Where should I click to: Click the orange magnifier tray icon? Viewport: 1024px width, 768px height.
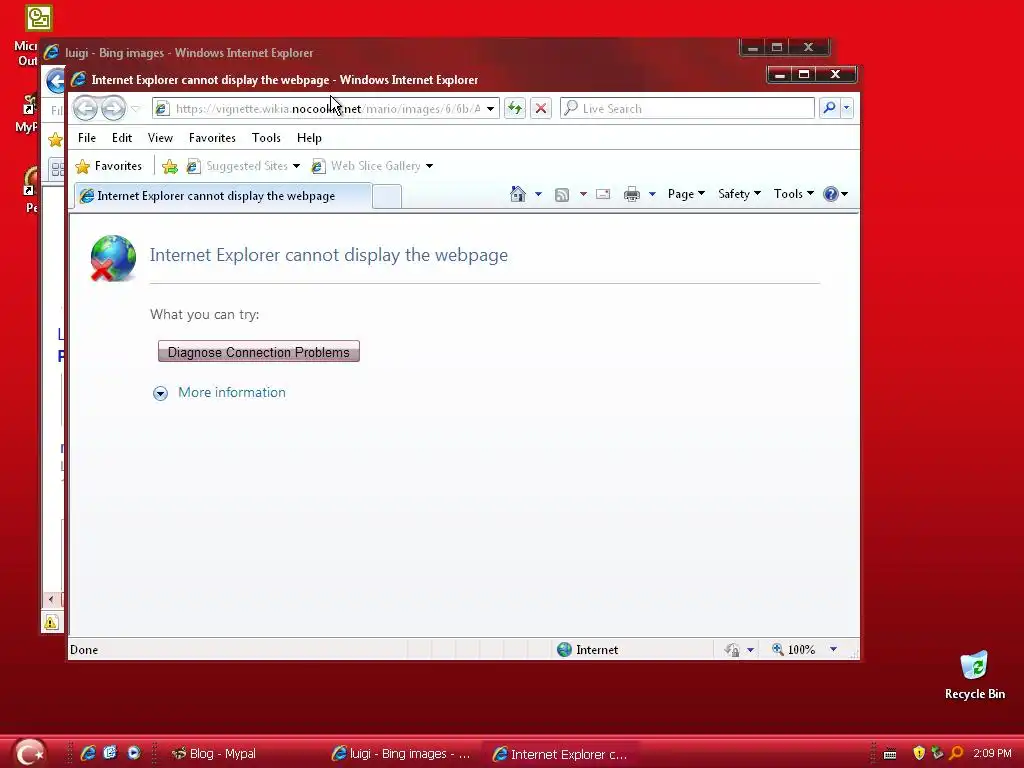tap(956, 754)
